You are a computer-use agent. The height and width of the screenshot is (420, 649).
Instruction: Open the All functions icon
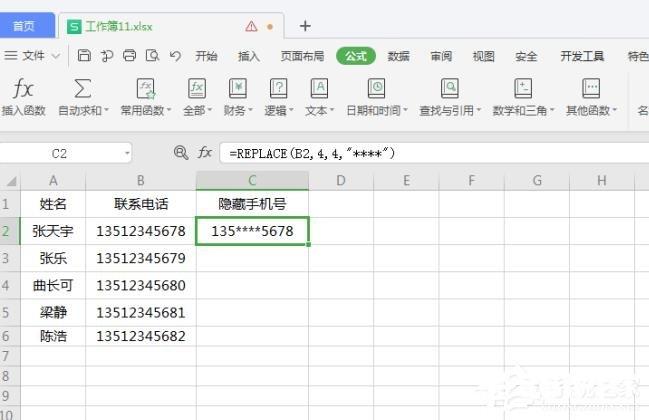[x=197, y=89]
